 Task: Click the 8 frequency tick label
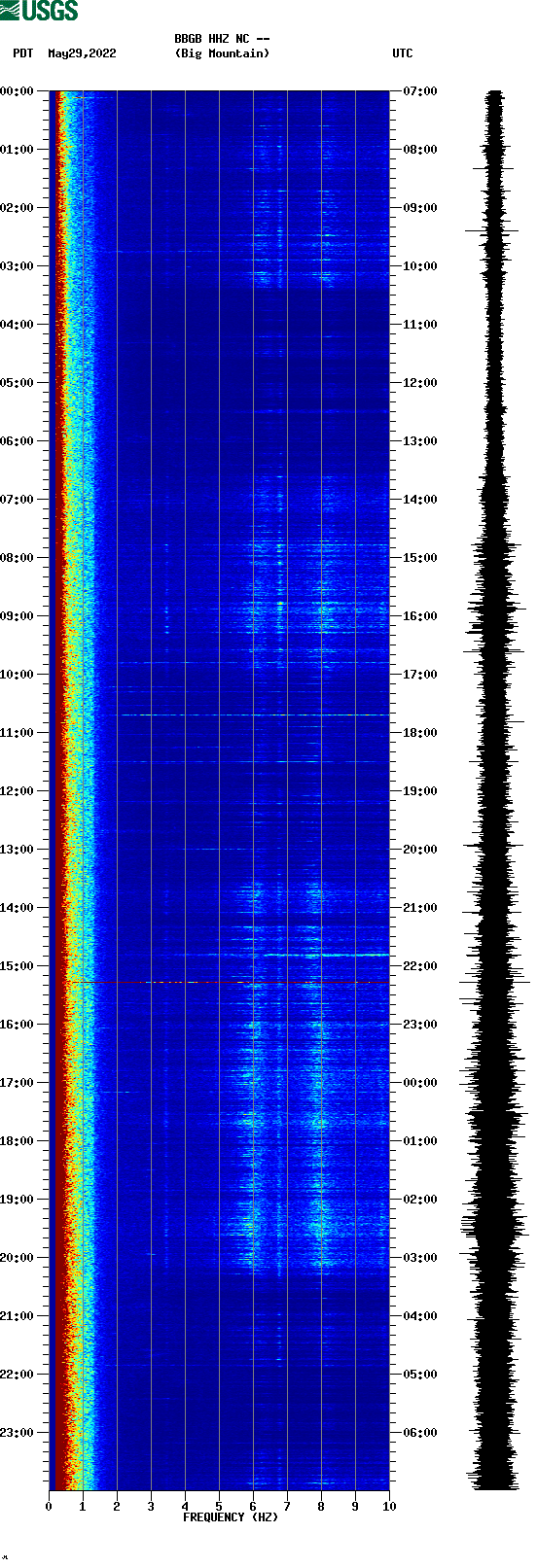tap(321, 1507)
